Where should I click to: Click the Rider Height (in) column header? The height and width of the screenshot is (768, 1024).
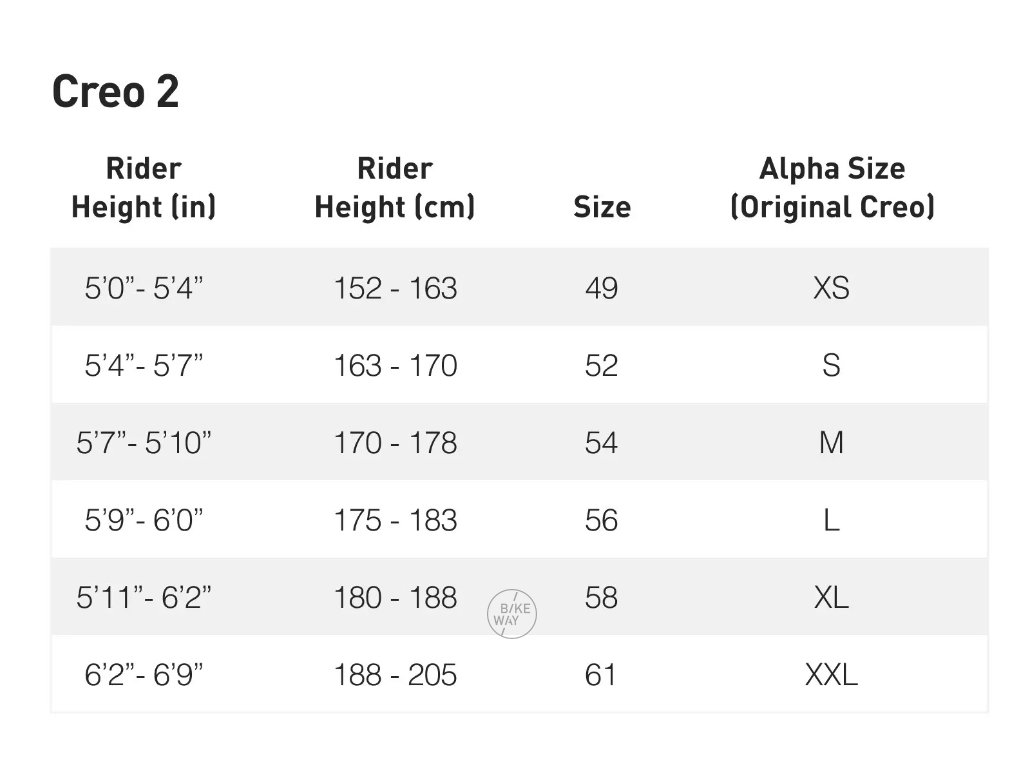click(x=144, y=187)
